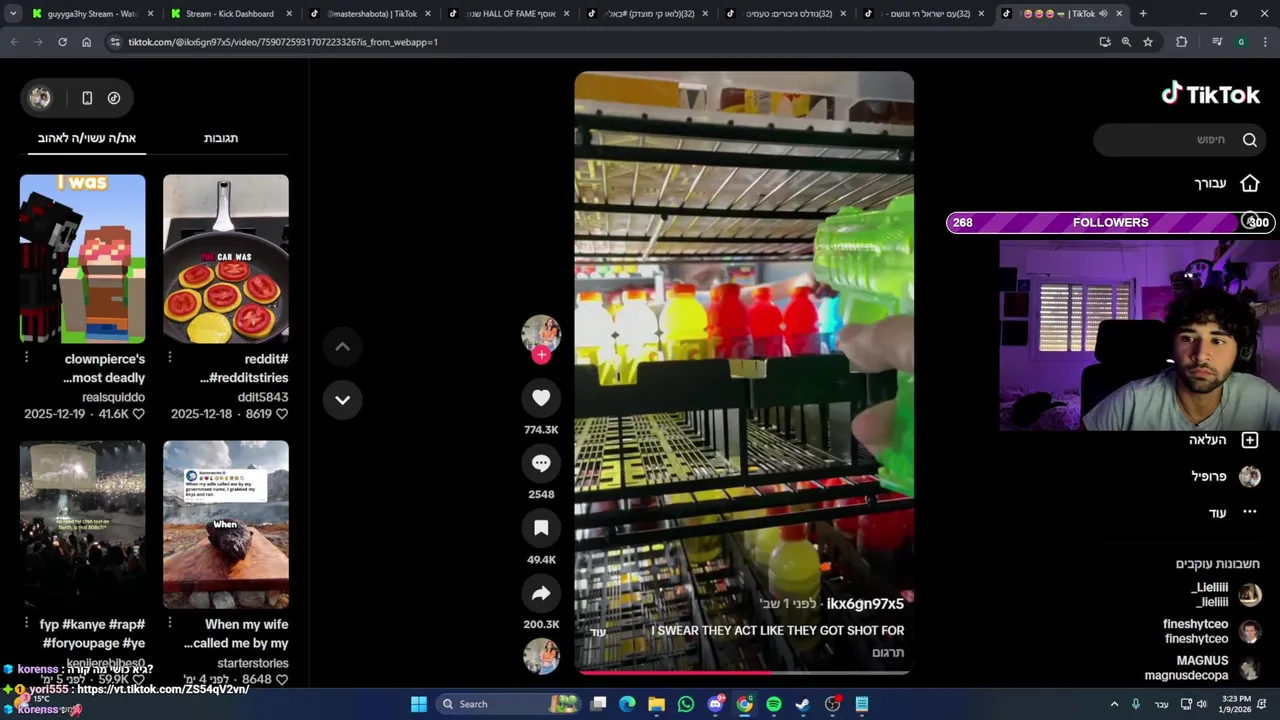The height and width of the screenshot is (720, 1280).
Task: Open the browser zoom magnifier icon
Action: pos(1126,42)
